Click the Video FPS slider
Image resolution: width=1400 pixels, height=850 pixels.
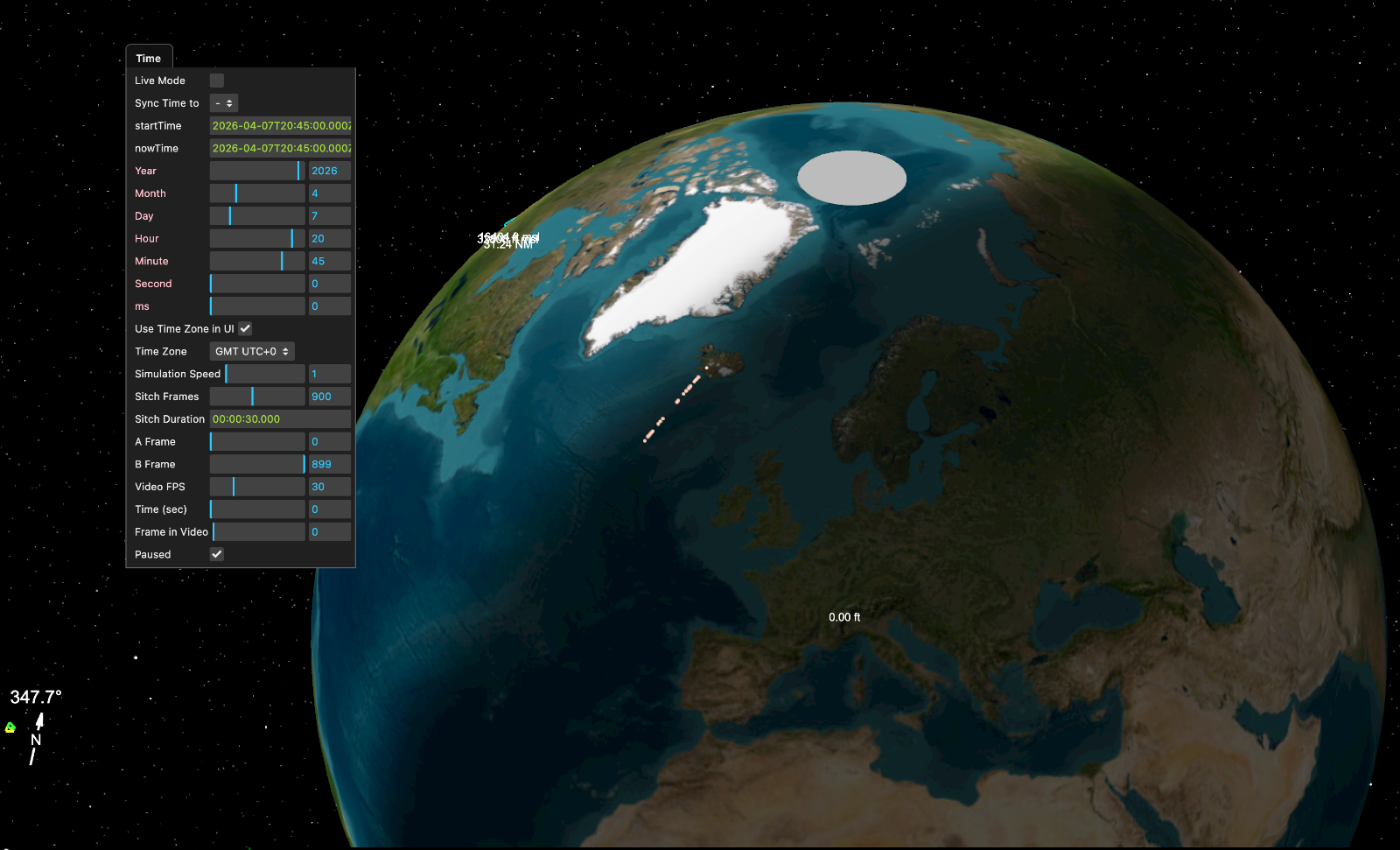(256, 486)
